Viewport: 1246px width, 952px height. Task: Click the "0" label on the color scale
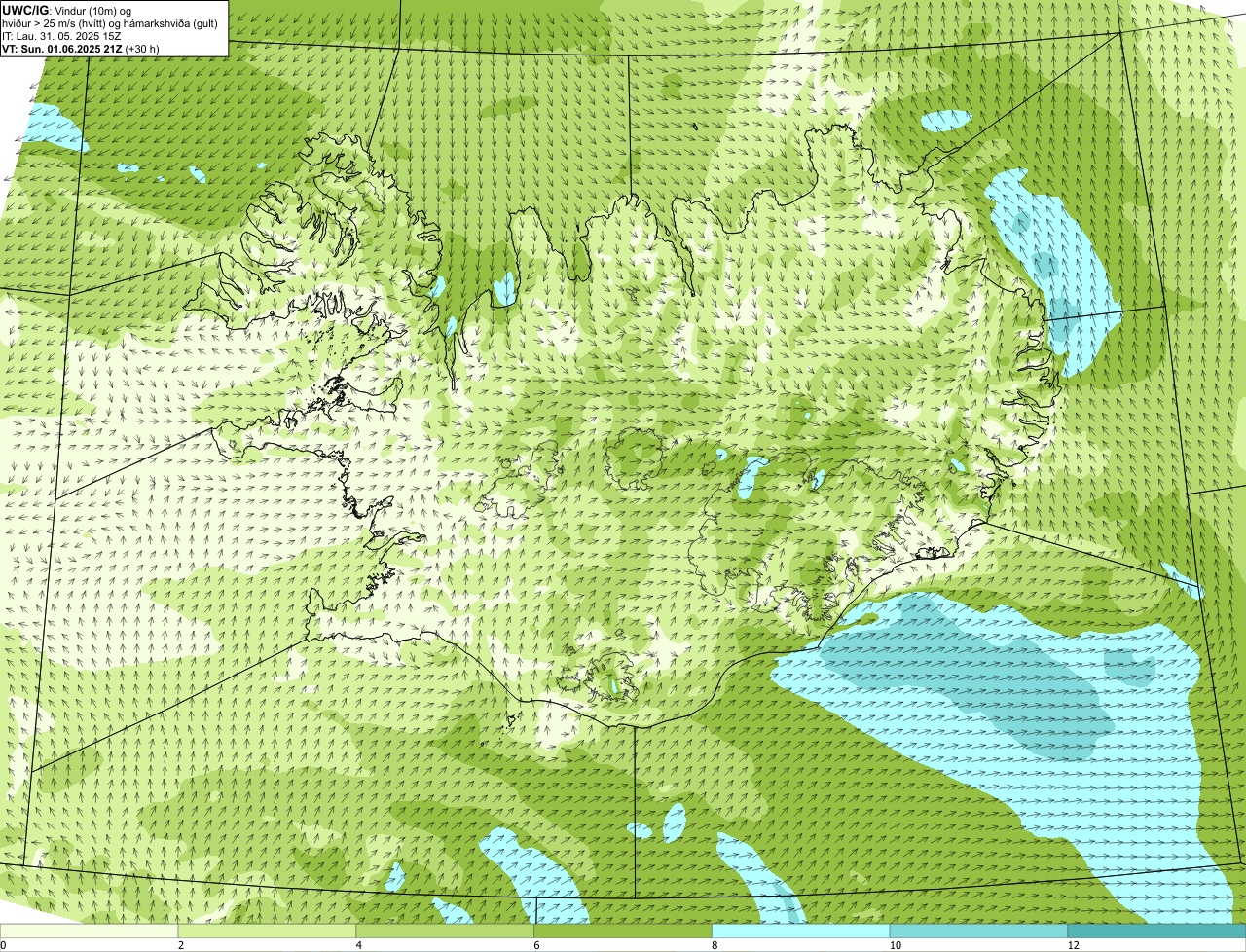click(3, 945)
